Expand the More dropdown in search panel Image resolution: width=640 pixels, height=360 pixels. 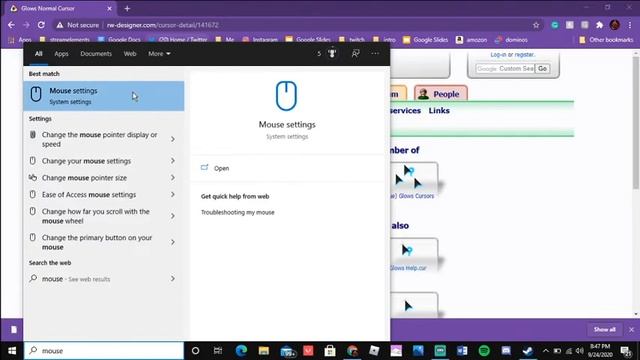click(x=159, y=53)
